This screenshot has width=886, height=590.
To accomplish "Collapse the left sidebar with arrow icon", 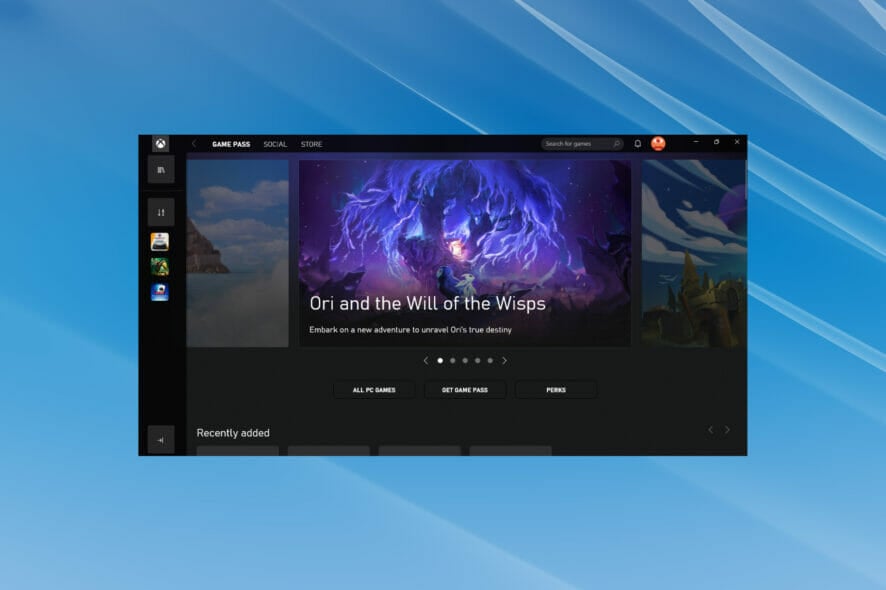I will point(161,440).
